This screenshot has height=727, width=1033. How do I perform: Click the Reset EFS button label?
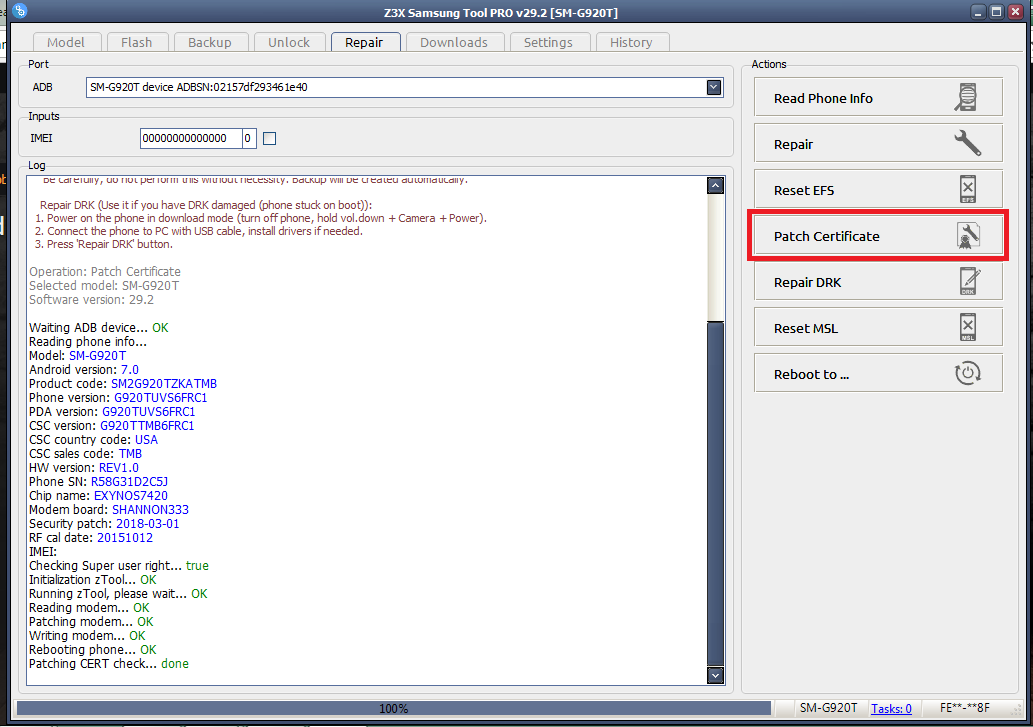(x=804, y=190)
